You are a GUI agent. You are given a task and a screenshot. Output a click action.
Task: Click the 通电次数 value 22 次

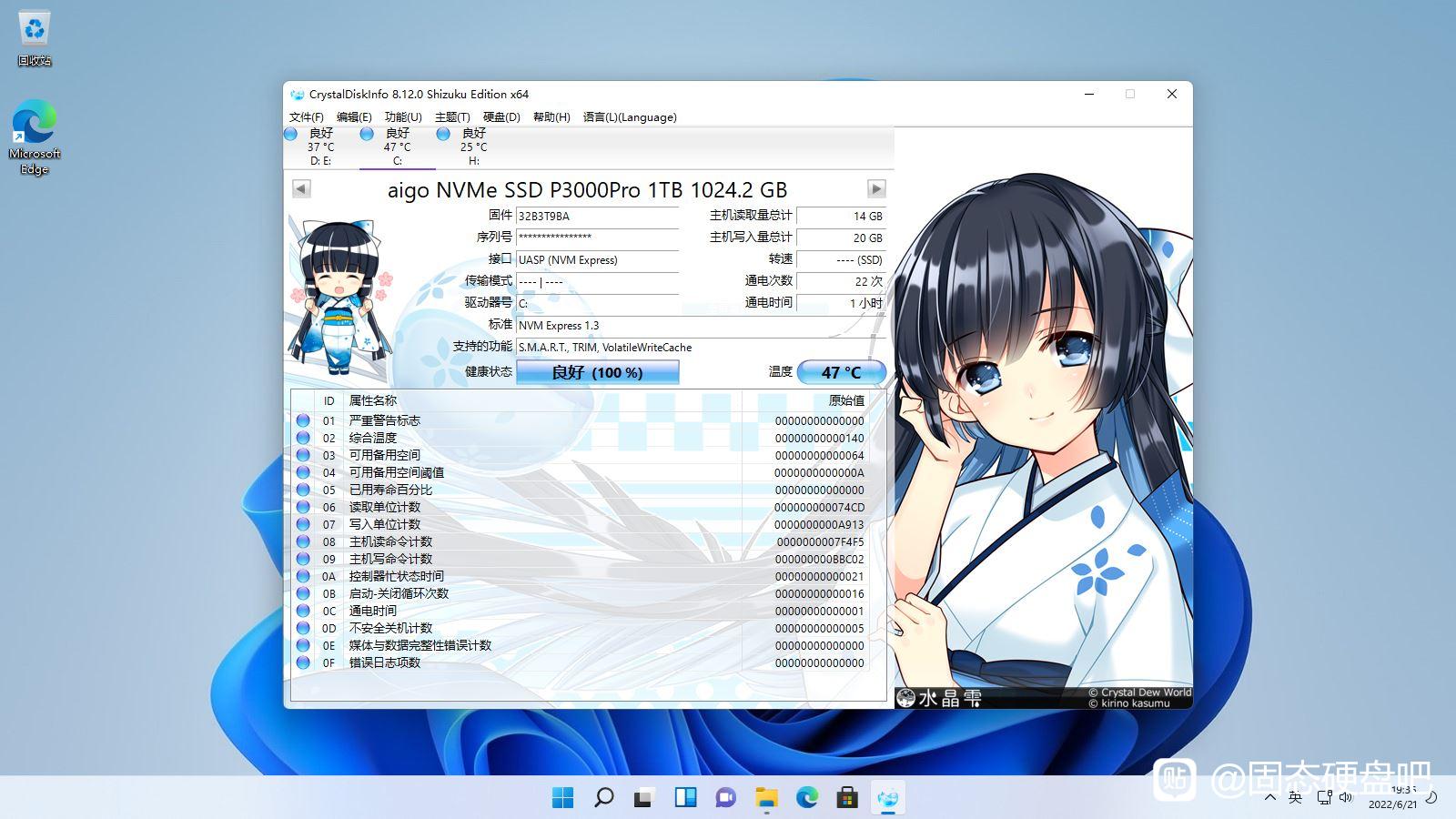coord(841,281)
